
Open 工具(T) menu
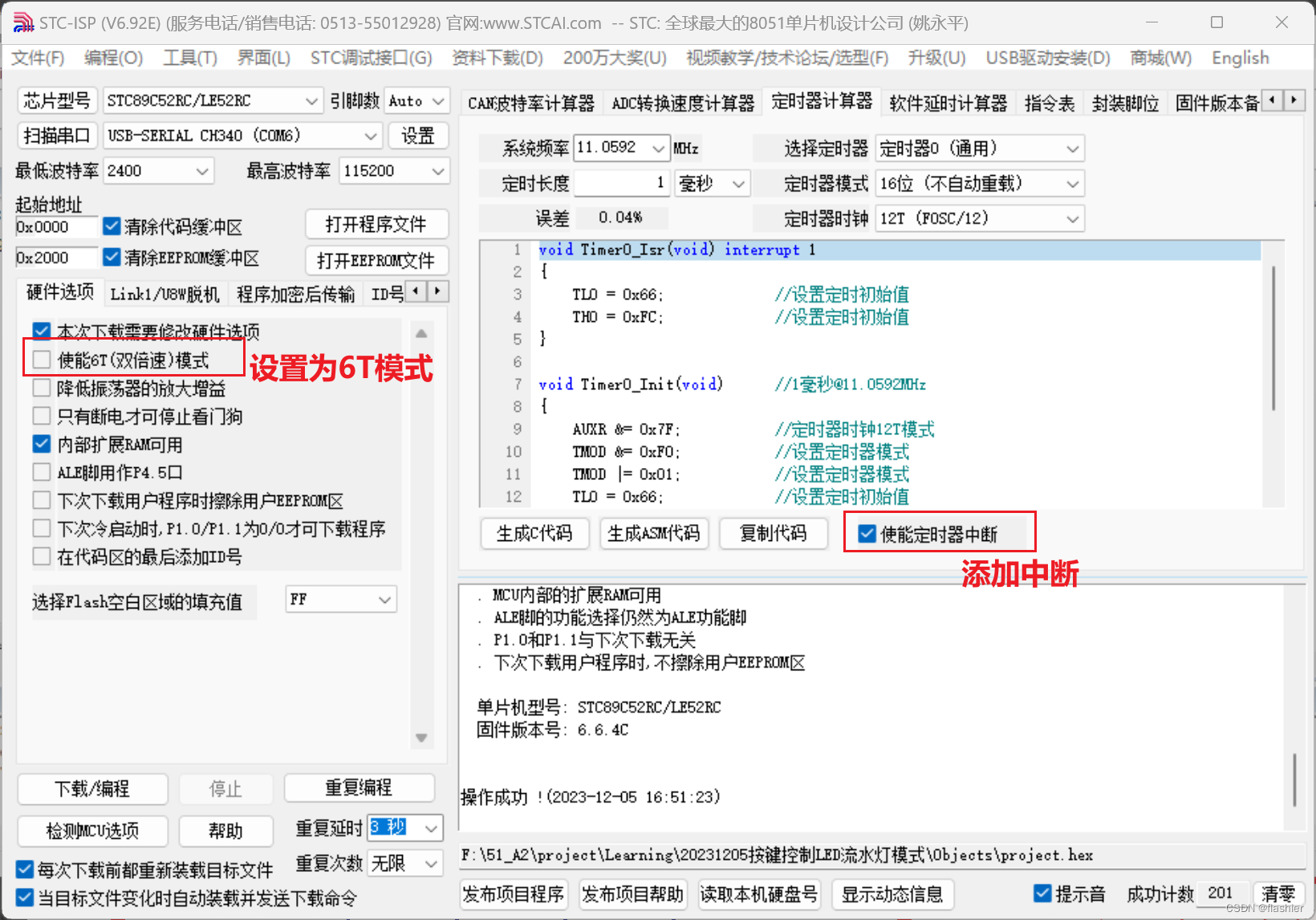pos(190,58)
